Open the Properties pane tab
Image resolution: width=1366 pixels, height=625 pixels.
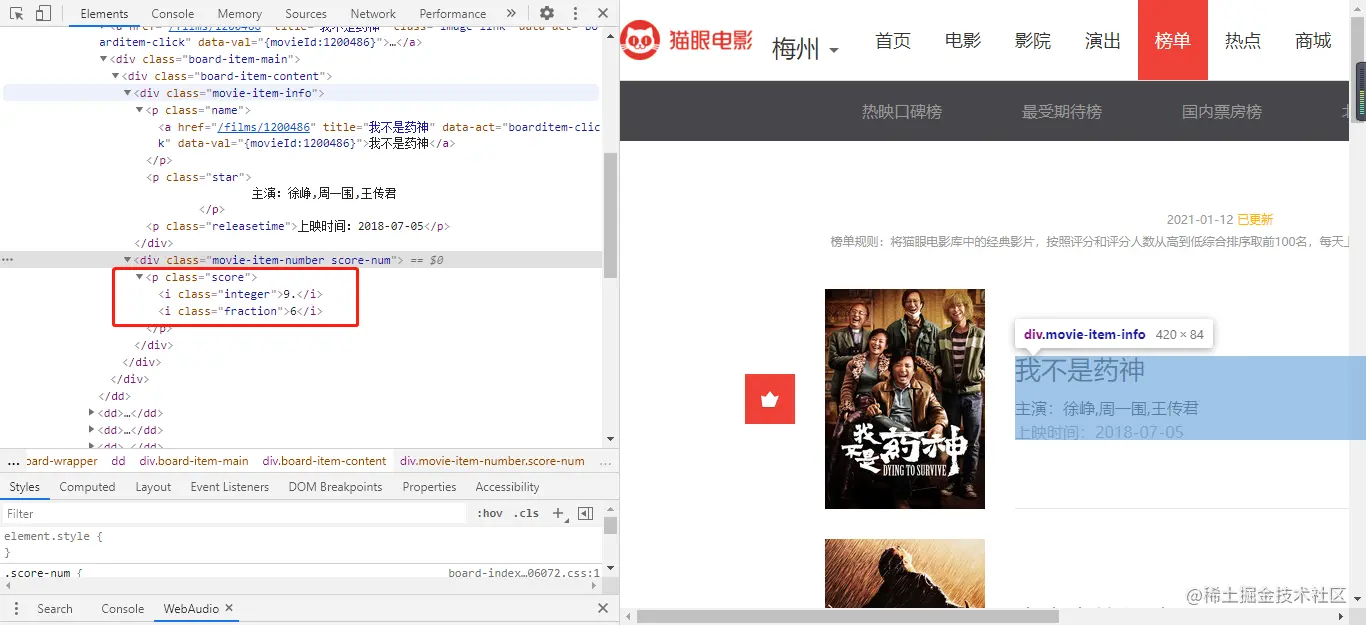pos(429,487)
